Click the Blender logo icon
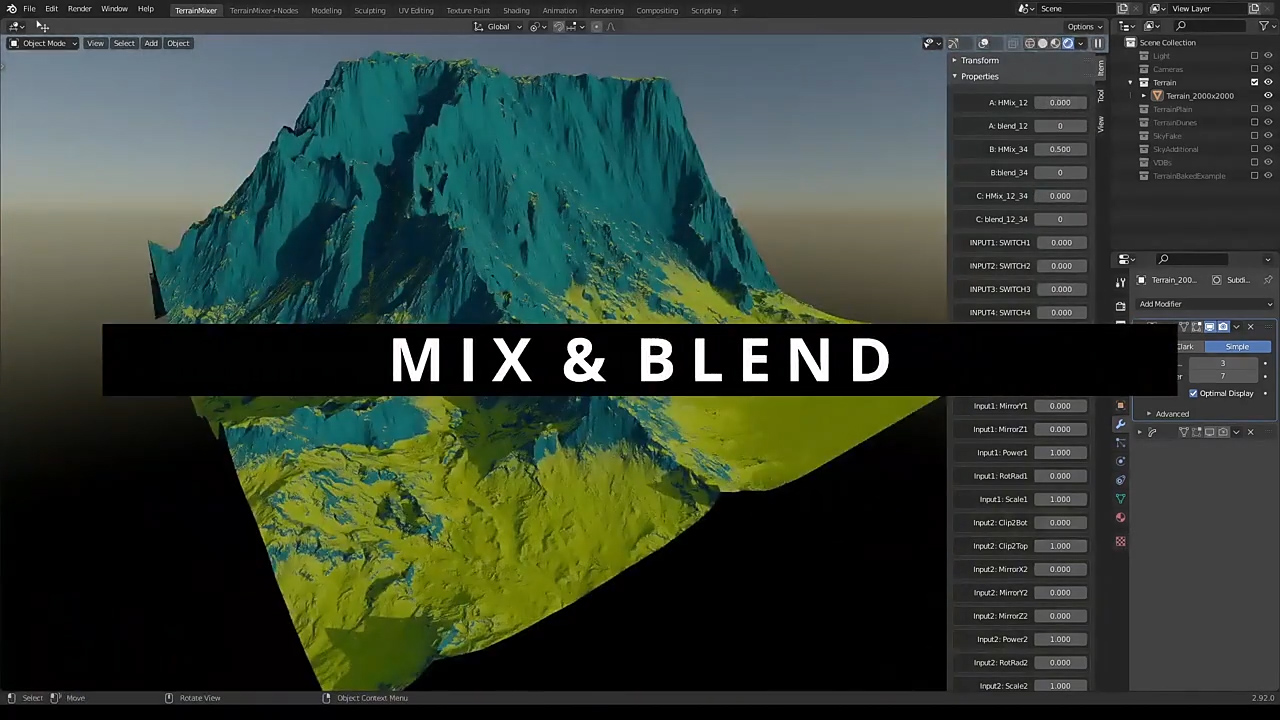 click(11, 9)
